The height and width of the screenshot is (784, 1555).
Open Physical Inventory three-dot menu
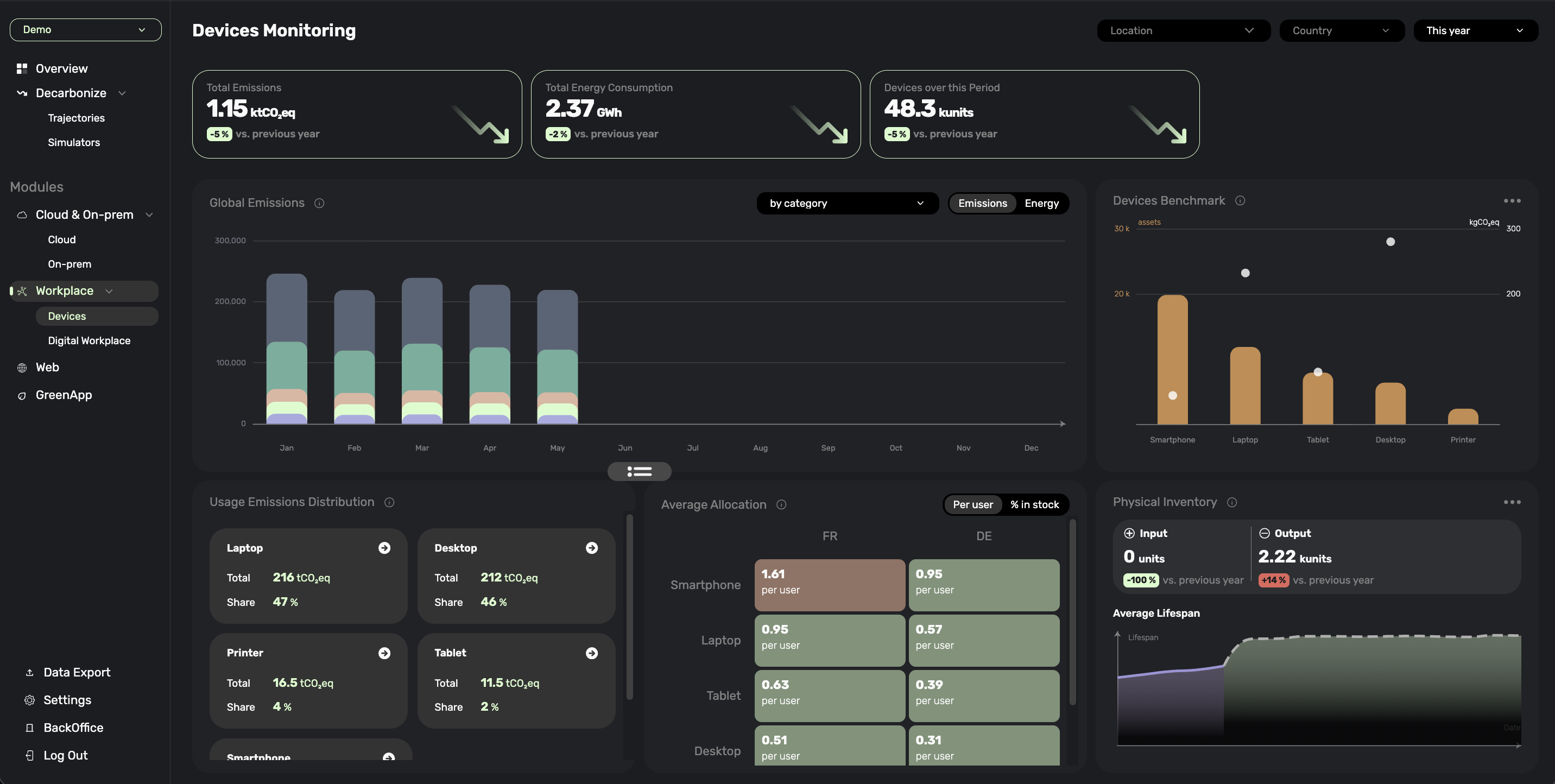coord(1512,502)
